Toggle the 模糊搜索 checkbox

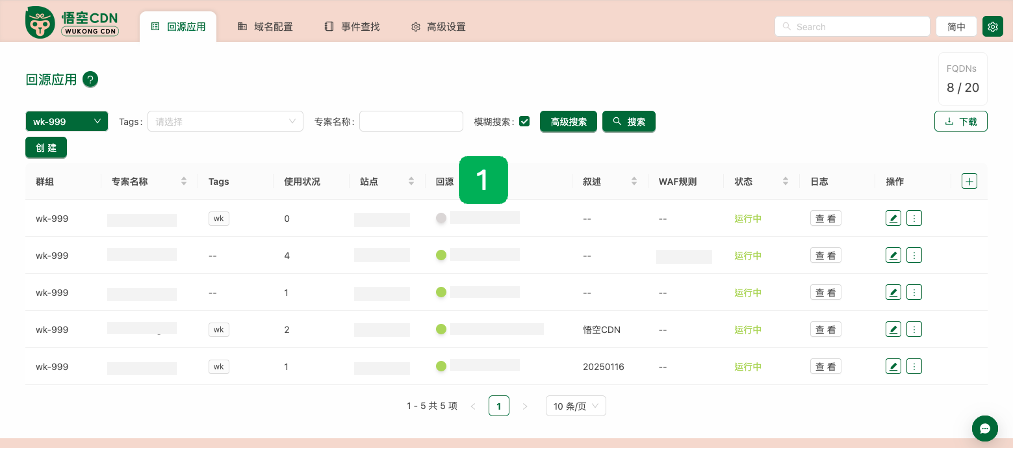pos(524,122)
